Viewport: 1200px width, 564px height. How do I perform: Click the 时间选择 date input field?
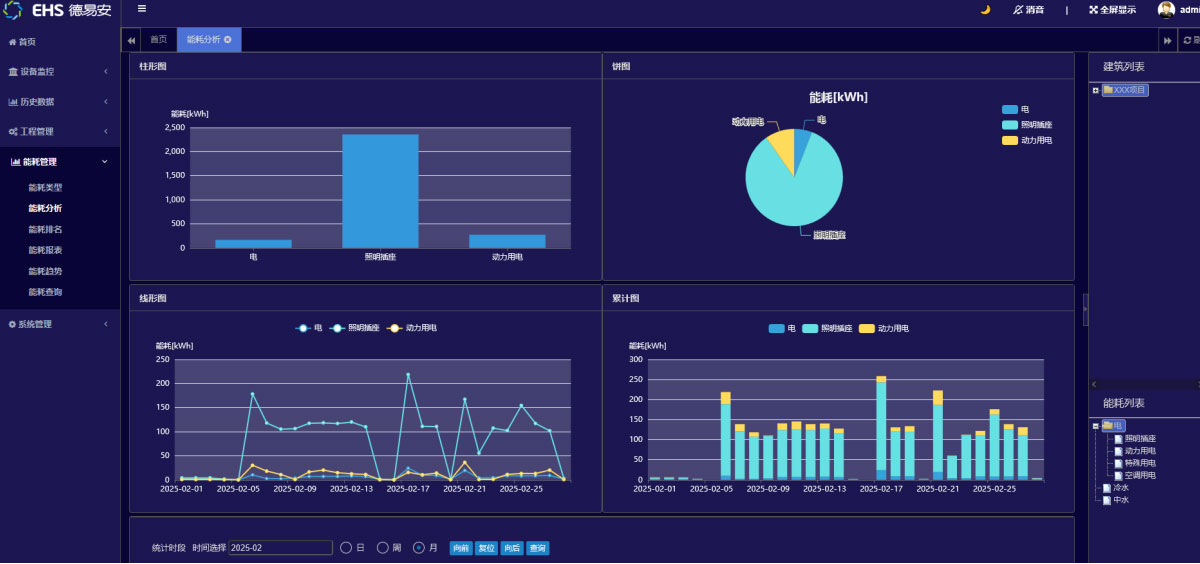pos(280,548)
